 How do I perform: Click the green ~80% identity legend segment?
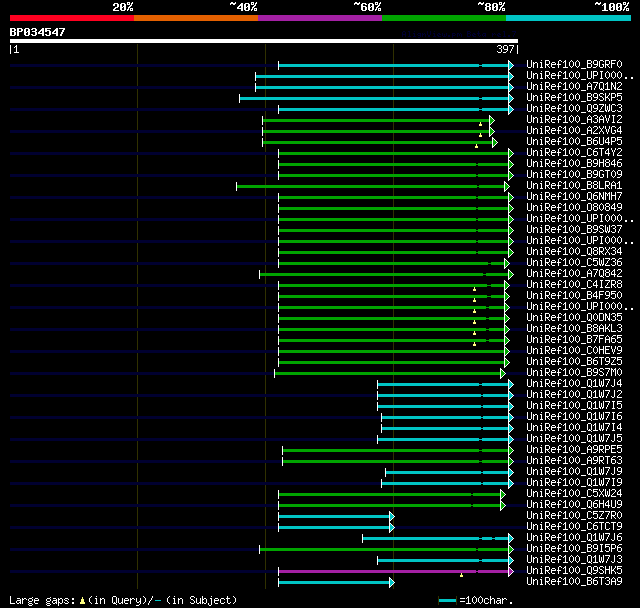point(444,18)
